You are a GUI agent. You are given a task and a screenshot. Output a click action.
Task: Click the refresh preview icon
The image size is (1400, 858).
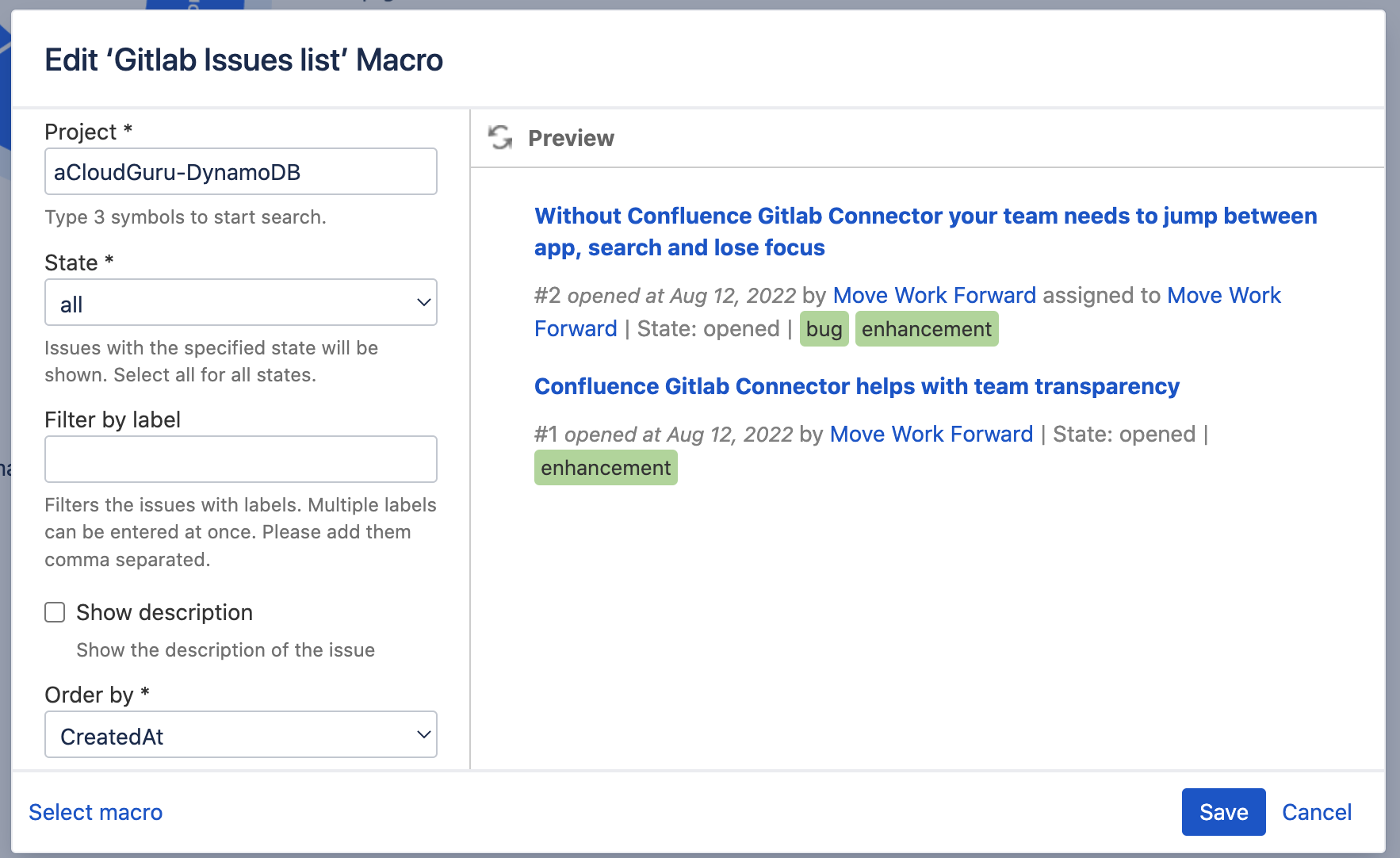500,137
